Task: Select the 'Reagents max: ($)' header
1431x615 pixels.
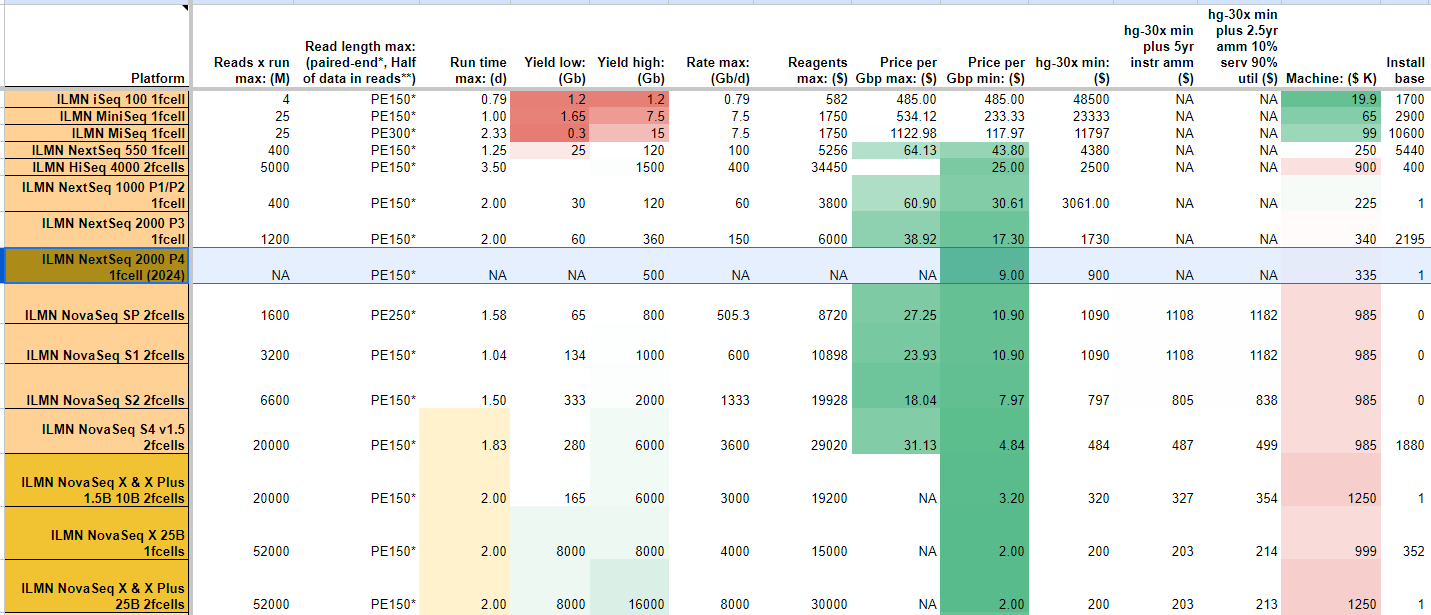Action: (802, 46)
